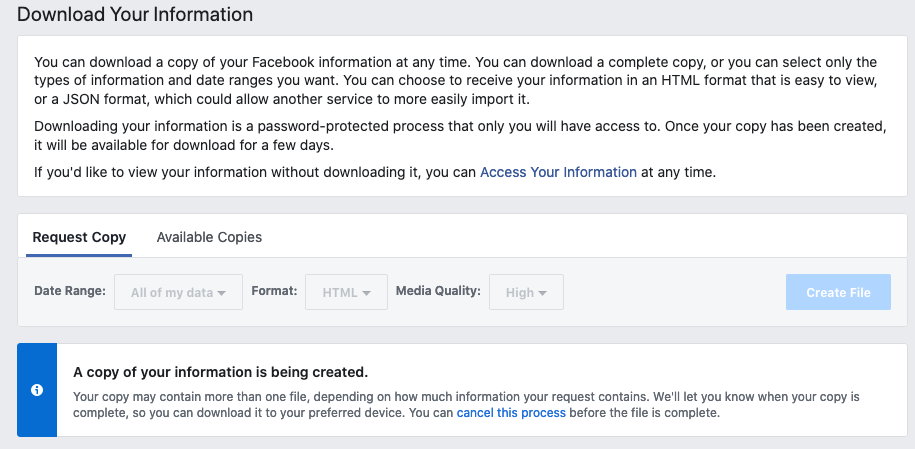Click the cancel this process link
The height and width of the screenshot is (449, 915).
click(511, 413)
